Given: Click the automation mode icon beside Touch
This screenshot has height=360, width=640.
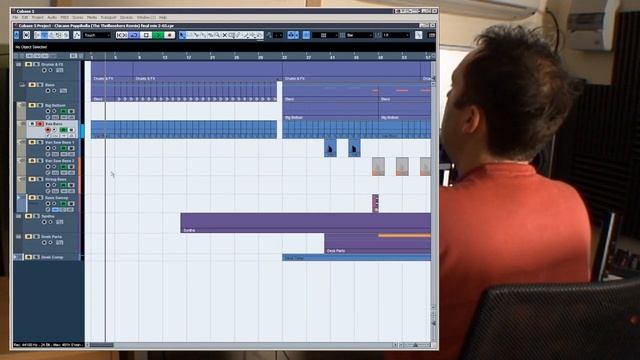Looking at the screenshot, I should [77, 35].
